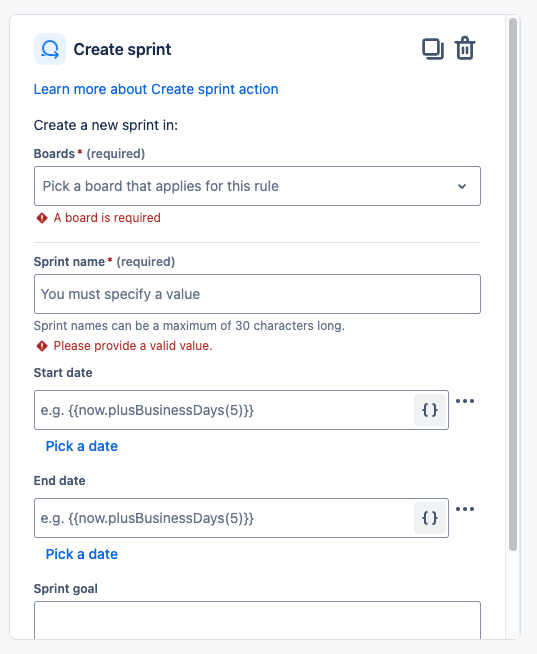Screen dimensions: 537x654
Task: Click the vertical scrollbar thumb
Action: pyautogui.click(x=513, y=284)
